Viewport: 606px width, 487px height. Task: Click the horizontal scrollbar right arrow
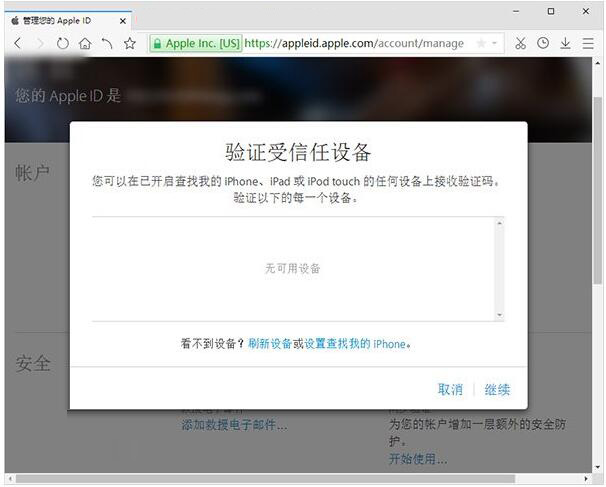tap(586, 478)
